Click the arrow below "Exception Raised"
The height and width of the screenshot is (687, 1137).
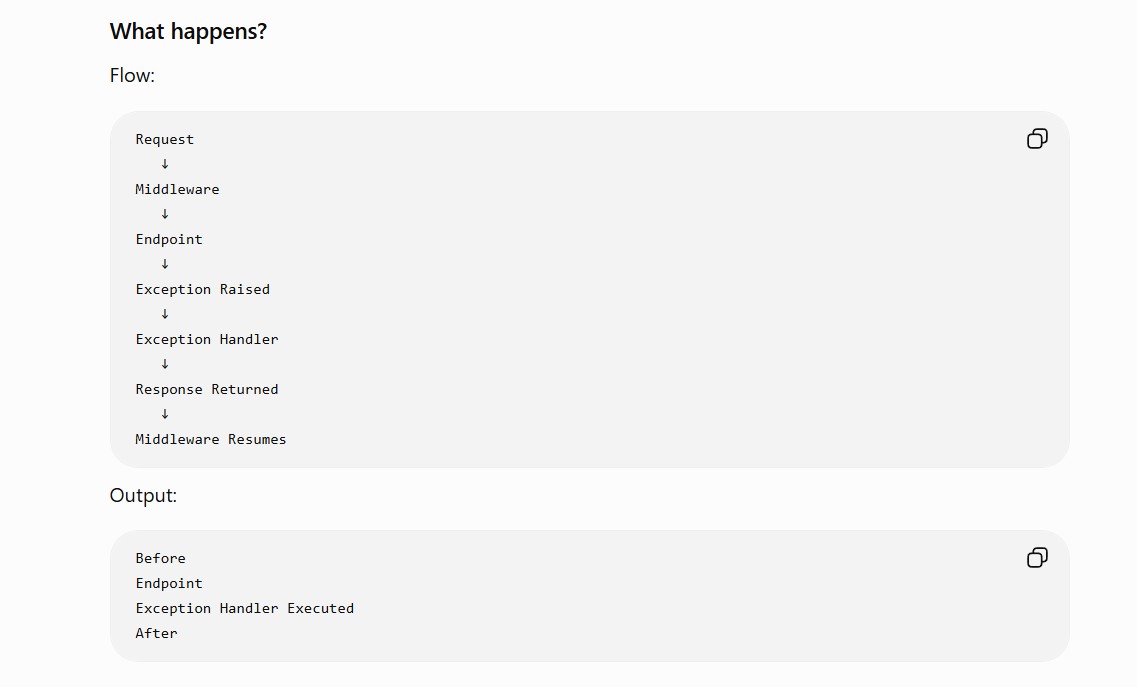(x=165, y=314)
